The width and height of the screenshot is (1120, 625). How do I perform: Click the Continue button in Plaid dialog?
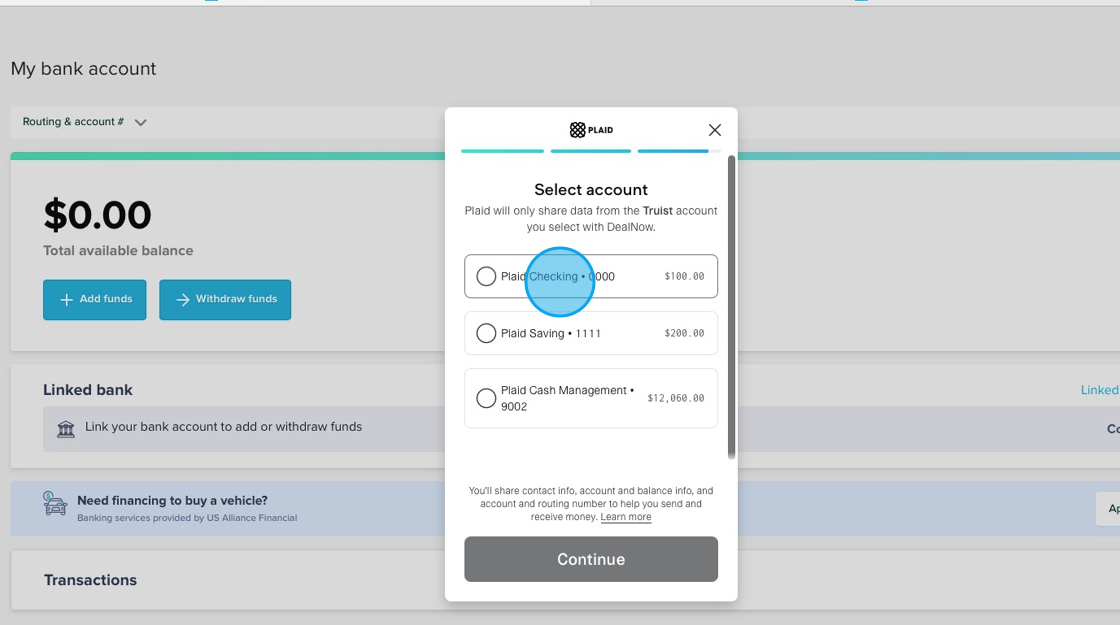click(591, 559)
